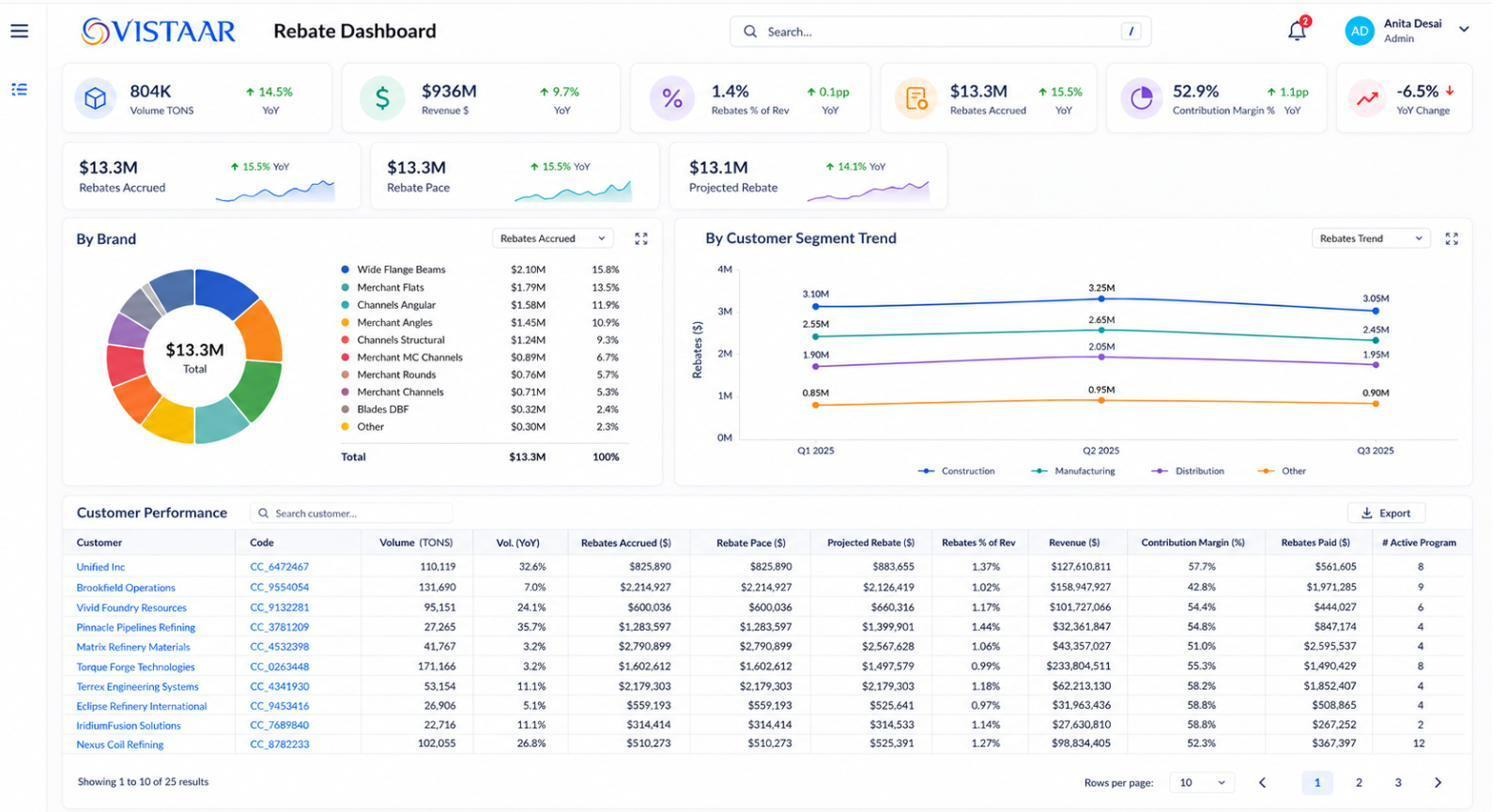
Task: Click Merchant Channels purple legend dot
Action: [x=345, y=392]
